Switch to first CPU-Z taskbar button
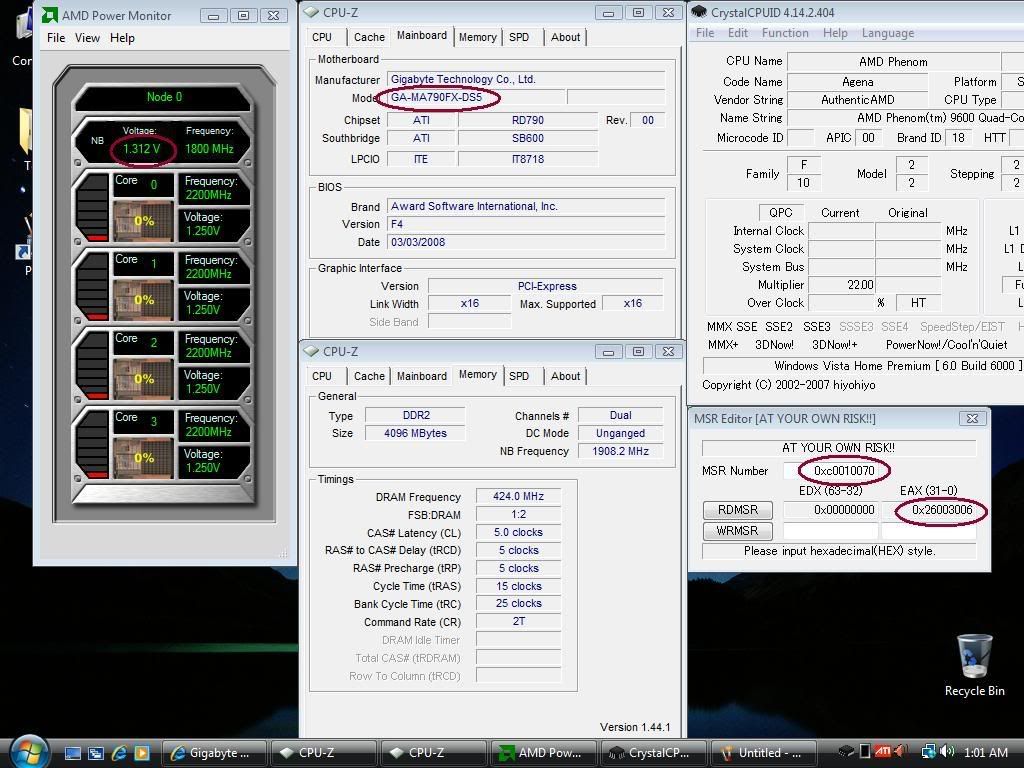 [324, 753]
